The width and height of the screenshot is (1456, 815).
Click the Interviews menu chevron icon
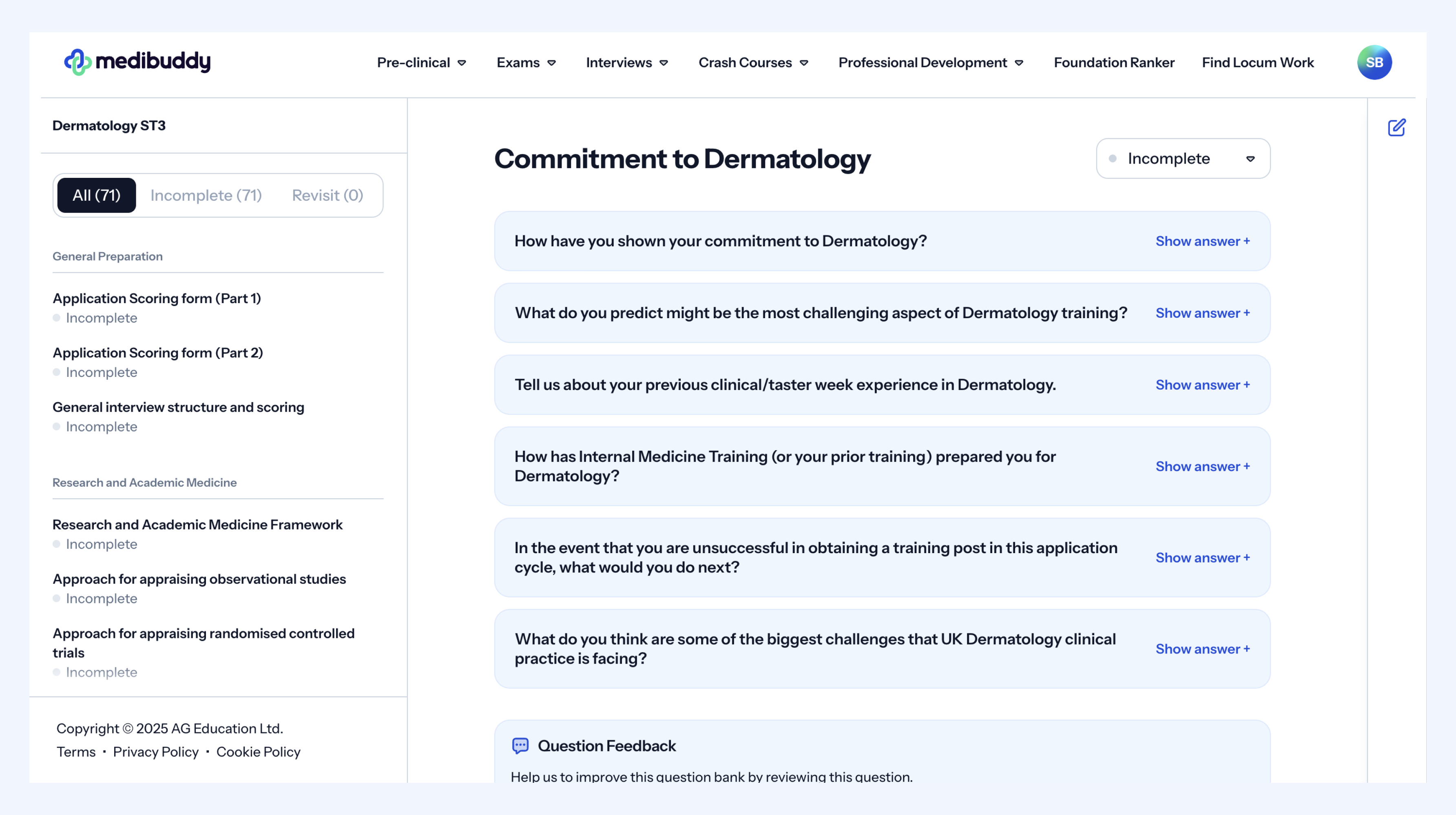pyautogui.click(x=664, y=63)
